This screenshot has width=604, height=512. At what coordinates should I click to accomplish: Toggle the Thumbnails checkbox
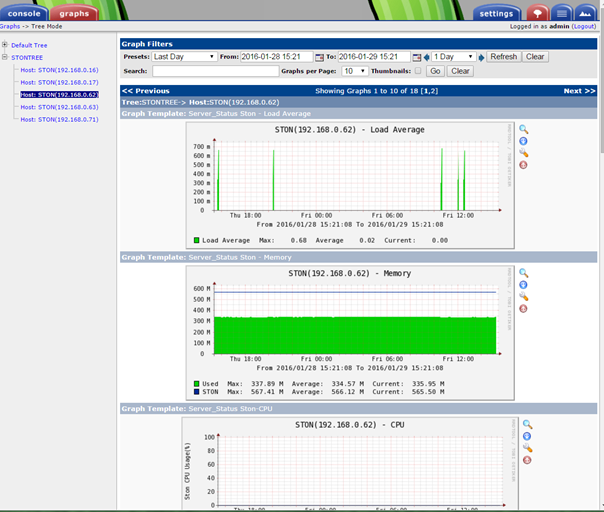coord(418,71)
